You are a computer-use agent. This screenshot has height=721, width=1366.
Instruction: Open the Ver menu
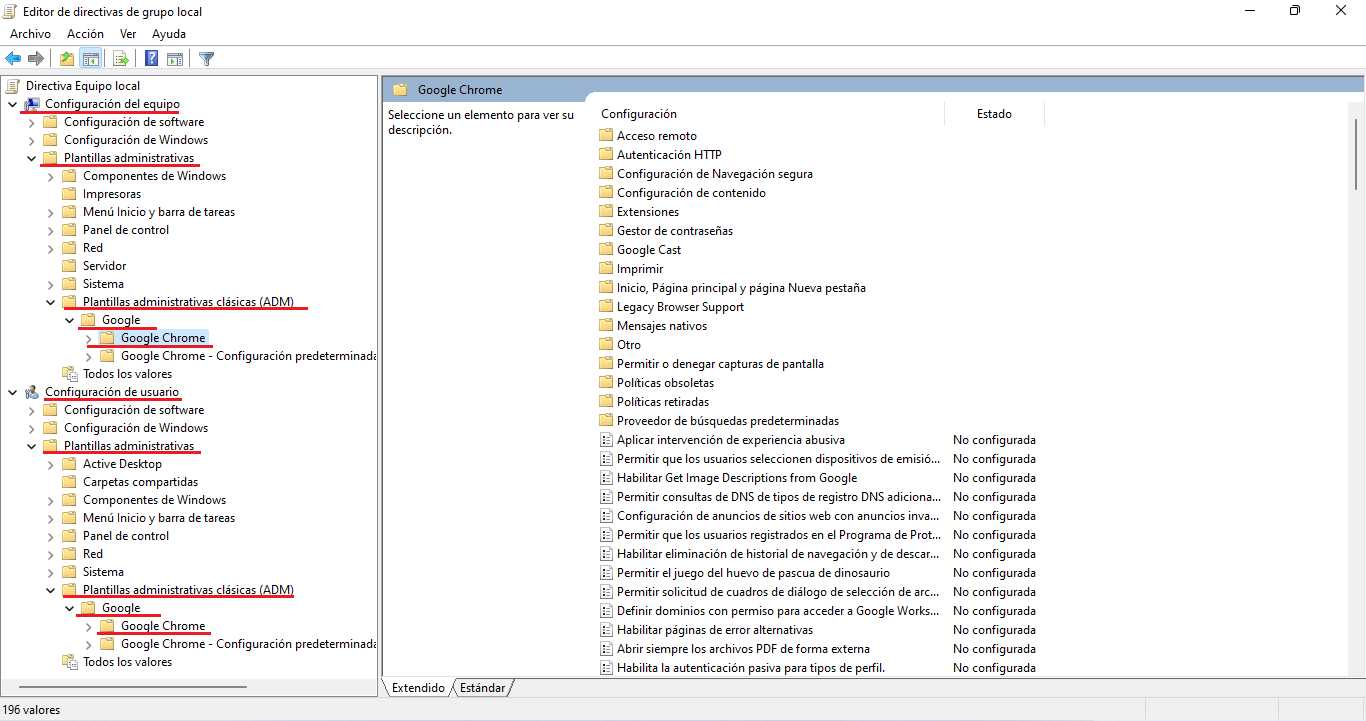point(128,33)
